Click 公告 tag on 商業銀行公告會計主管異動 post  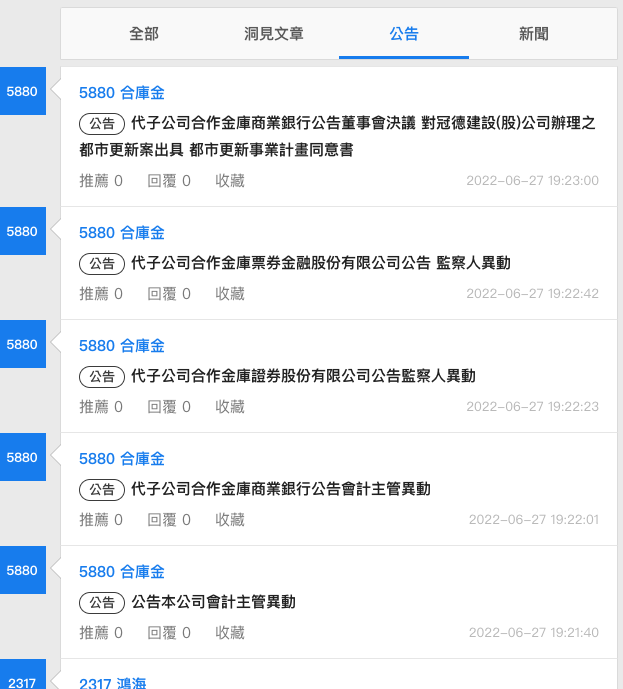click(x=102, y=490)
